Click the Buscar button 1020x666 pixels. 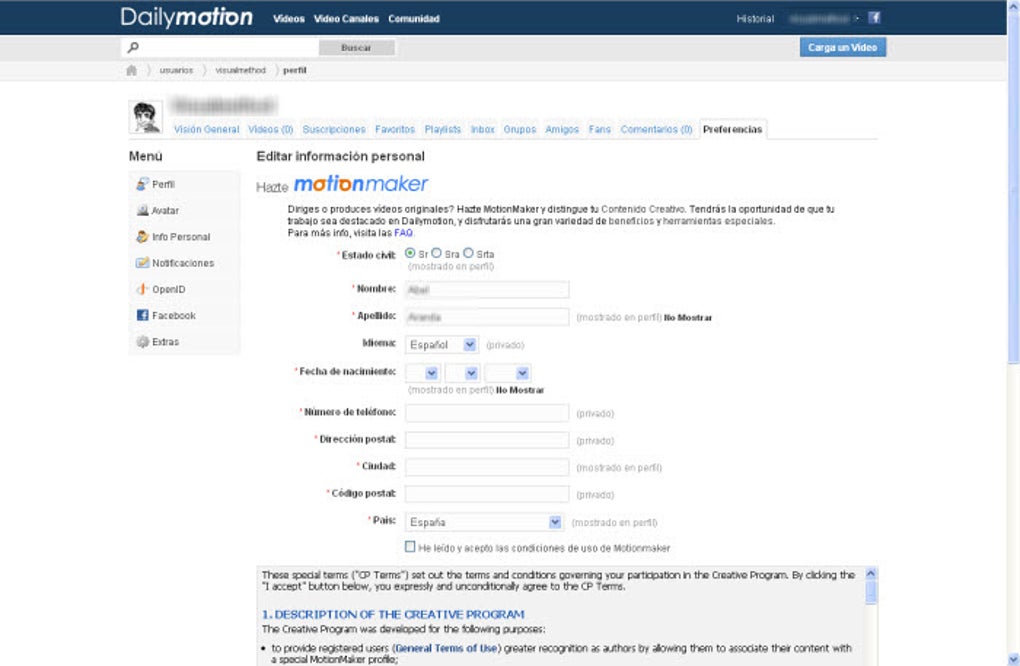pyautogui.click(x=356, y=47)
